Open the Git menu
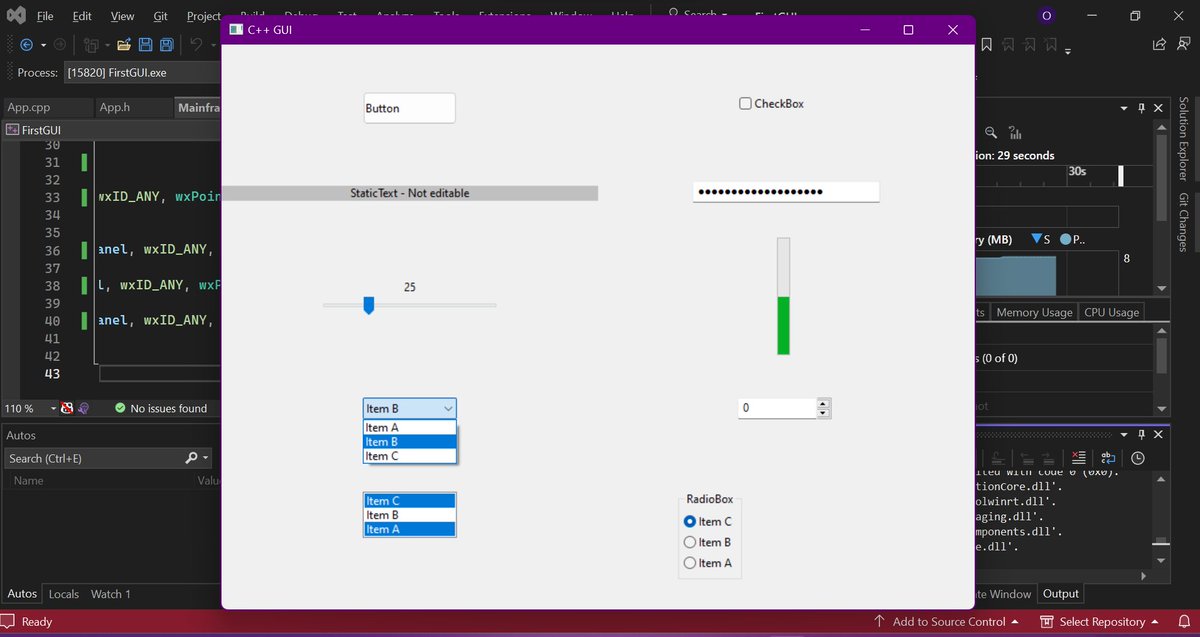The height and width of the screenshot is (637, 1200). click(x=160, y=16)
